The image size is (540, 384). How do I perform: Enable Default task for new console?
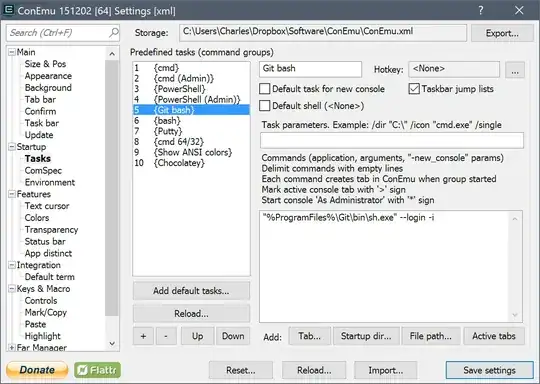pyautogui.click(x=264, y=89)
